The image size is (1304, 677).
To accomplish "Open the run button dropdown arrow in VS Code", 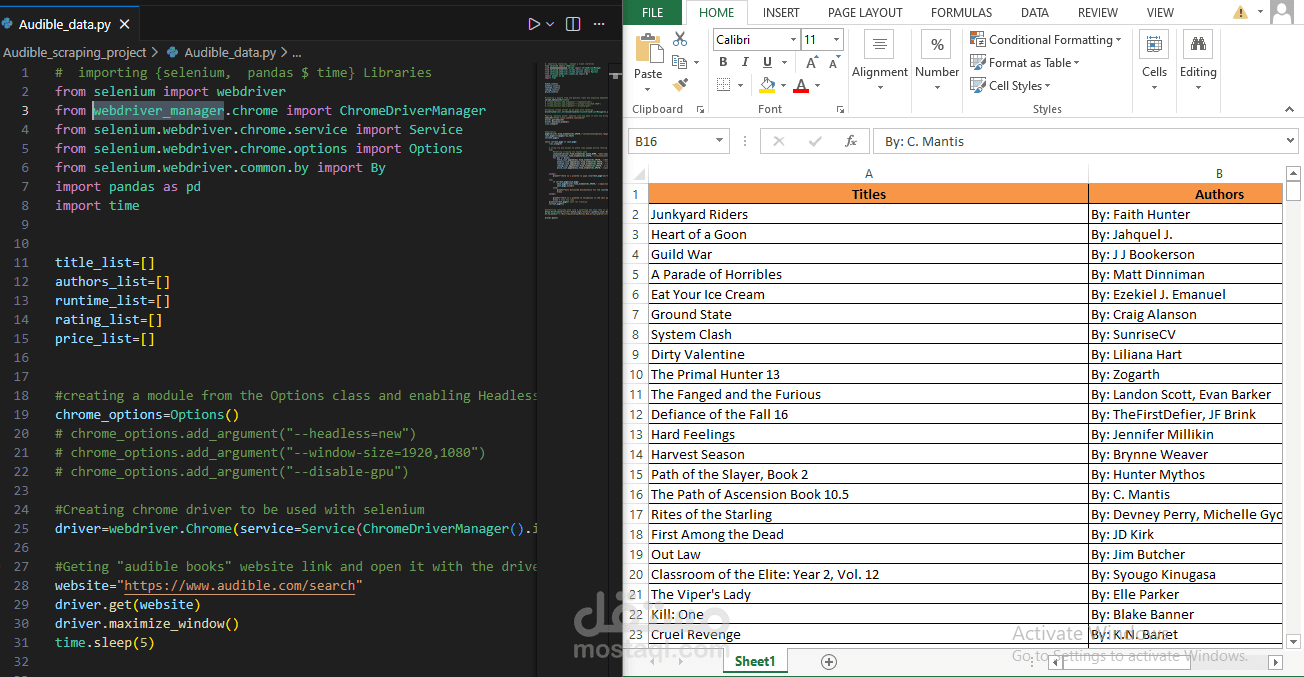I will [x=551, y=24].
